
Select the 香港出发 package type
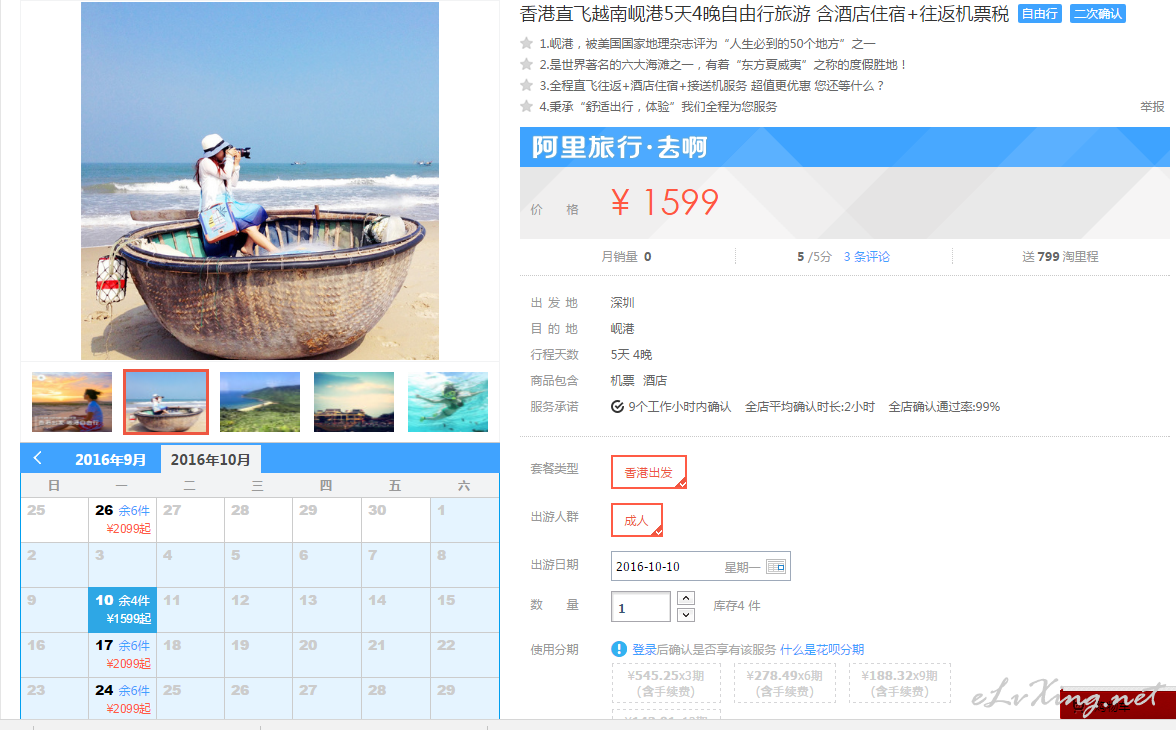coord(649,472)
